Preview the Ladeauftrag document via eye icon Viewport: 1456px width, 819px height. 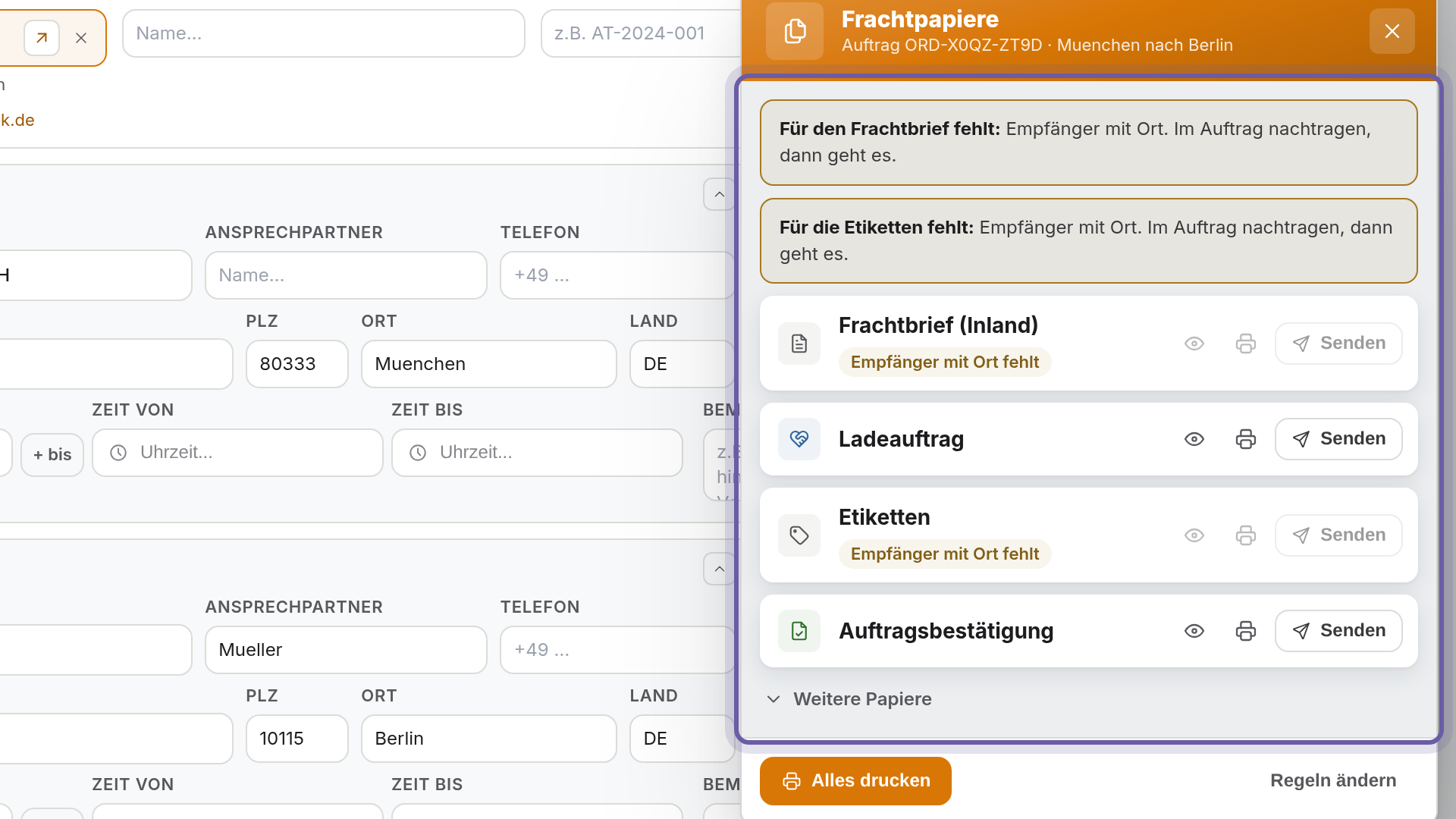click(x=1194, y=439)
